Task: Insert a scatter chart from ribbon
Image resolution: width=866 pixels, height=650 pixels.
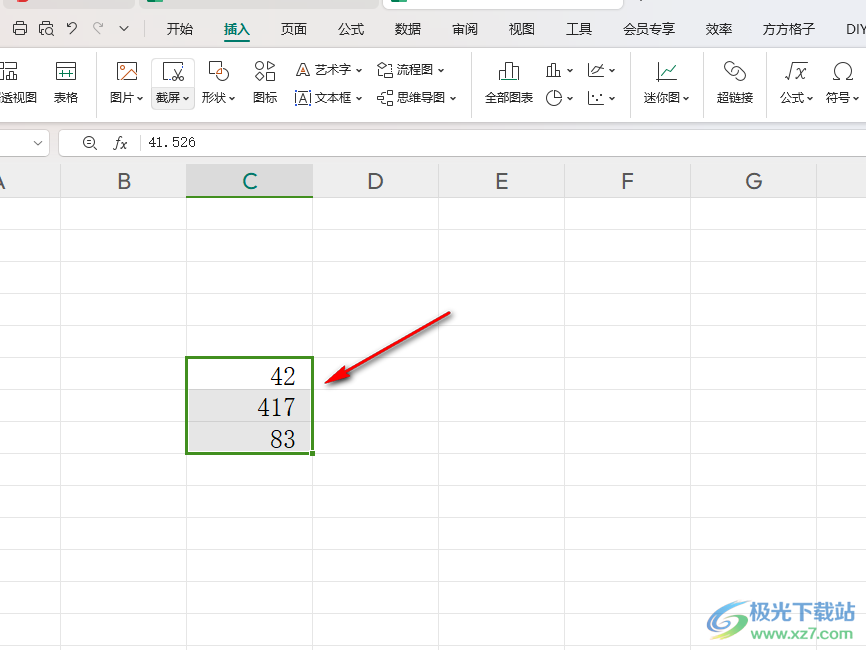Action: point(596,98)
